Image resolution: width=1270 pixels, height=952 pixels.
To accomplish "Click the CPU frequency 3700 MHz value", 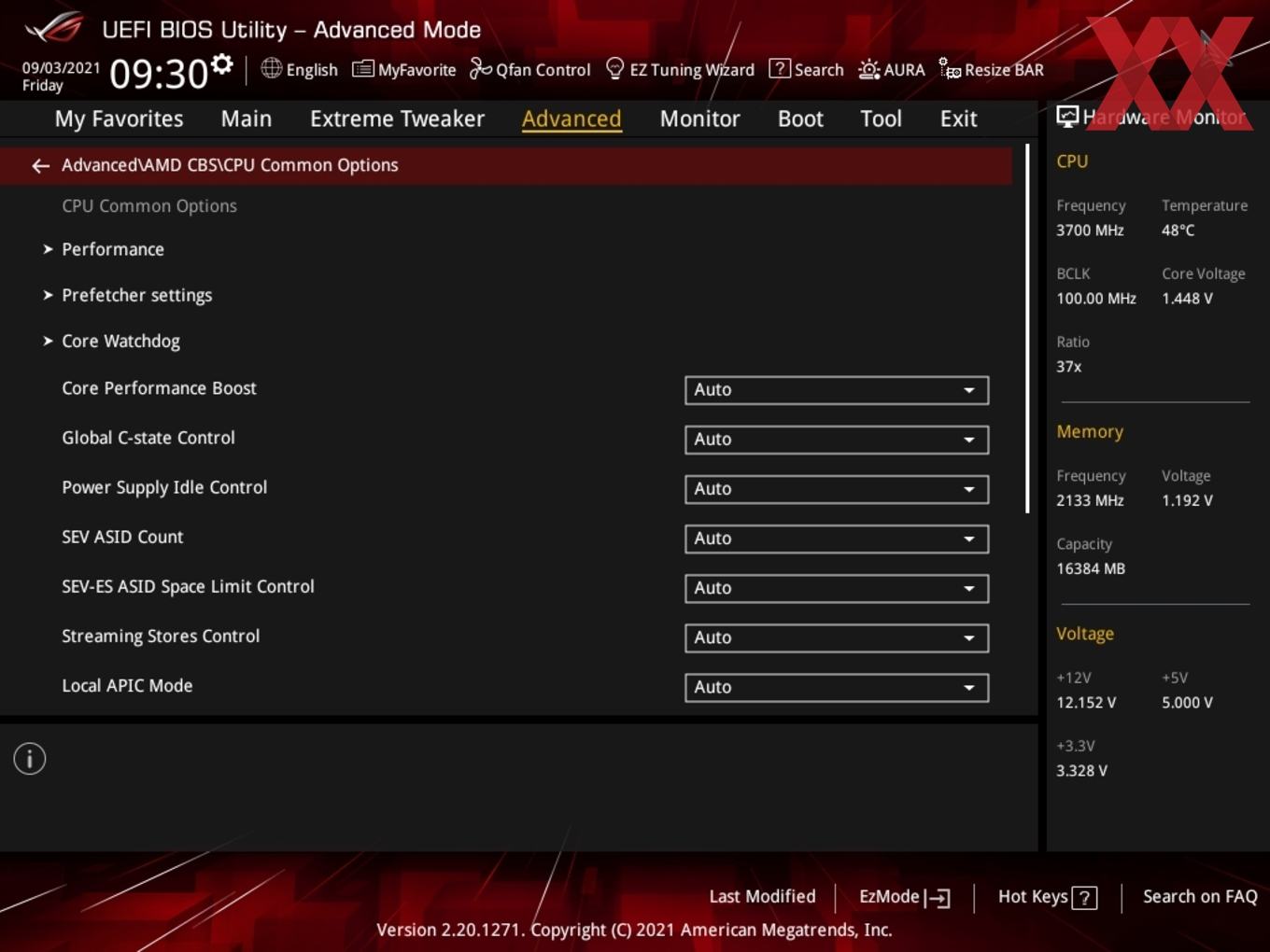I will pyautogui.click(x=1090, y=231).
